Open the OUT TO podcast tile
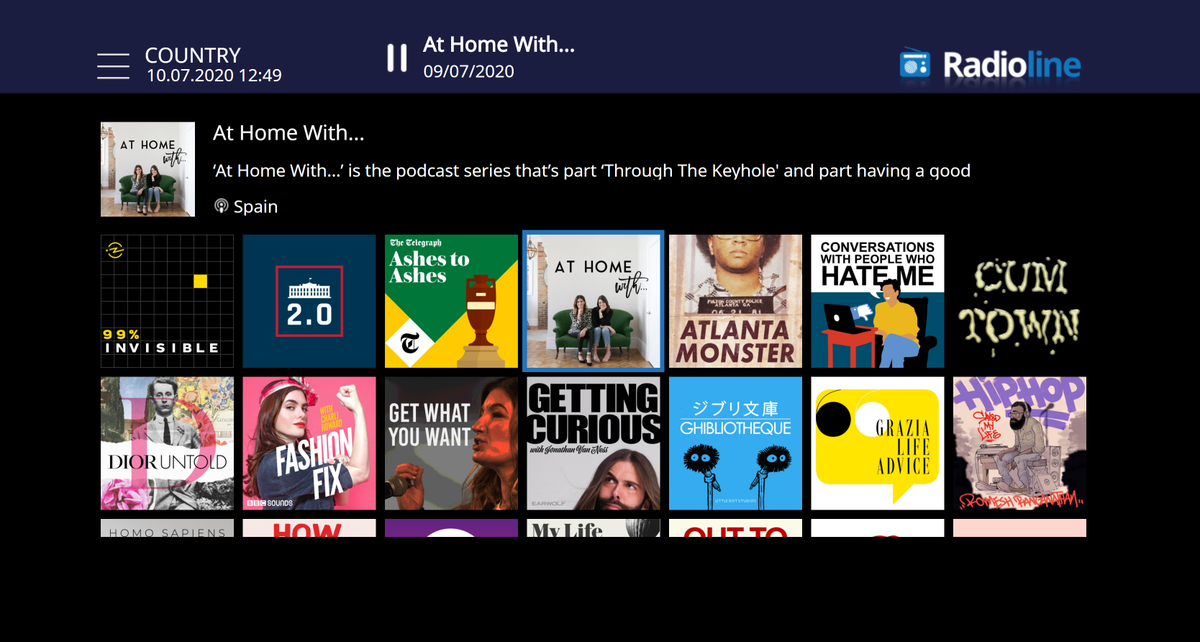The width and height of the screenshot is (1200, 642). tap(735, 528)
